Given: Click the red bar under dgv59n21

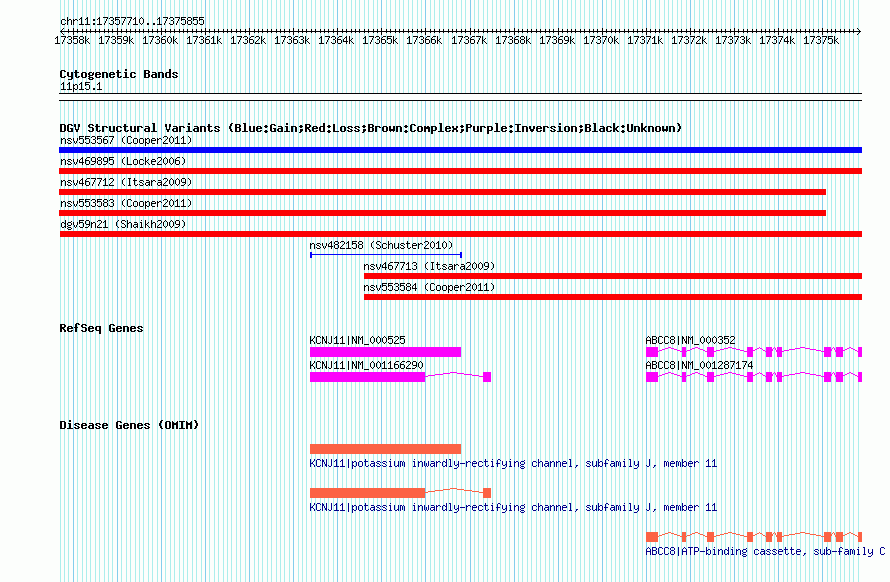Looking at the screenshot, I should pyautogui.click(x=460, y=234).
